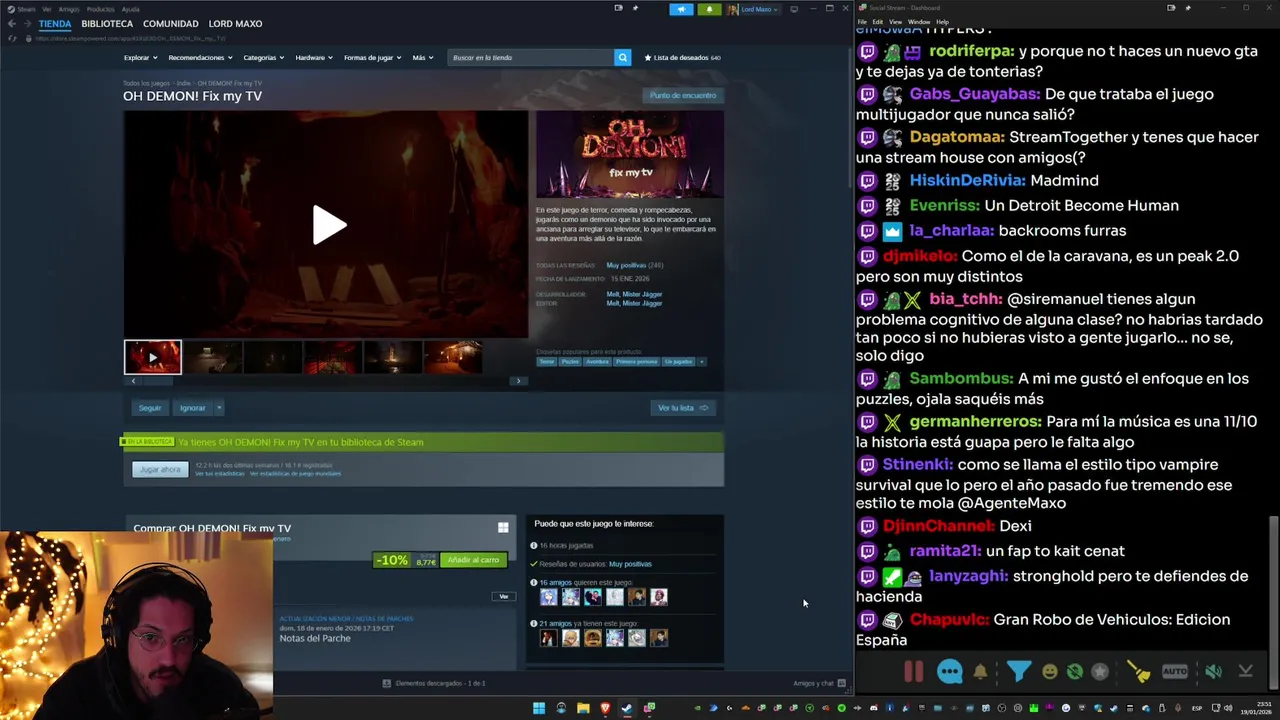
Task: Open Brave browser from taskbar
Action: (x=605, y=708)
